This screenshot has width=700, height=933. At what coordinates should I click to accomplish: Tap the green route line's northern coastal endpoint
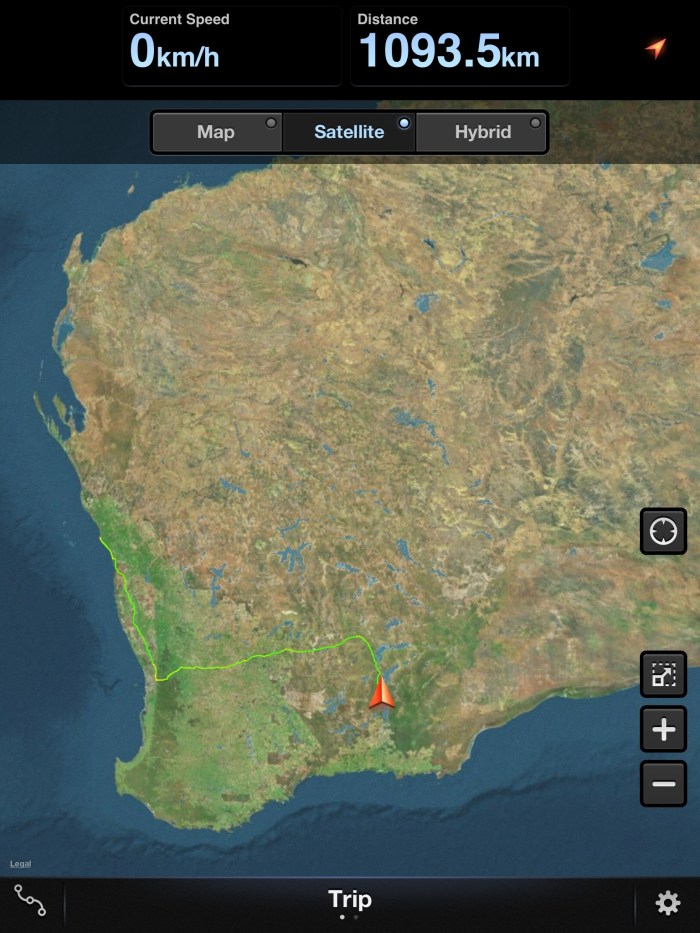pyautogui.click(x=101, y=539)
